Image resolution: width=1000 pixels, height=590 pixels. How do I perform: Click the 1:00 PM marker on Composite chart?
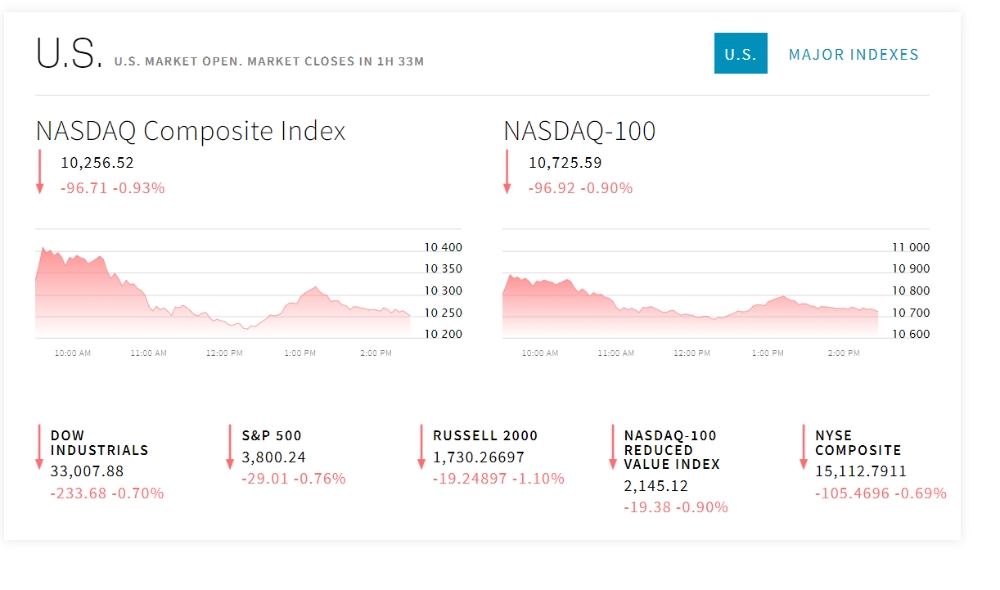tap(300, 353)
